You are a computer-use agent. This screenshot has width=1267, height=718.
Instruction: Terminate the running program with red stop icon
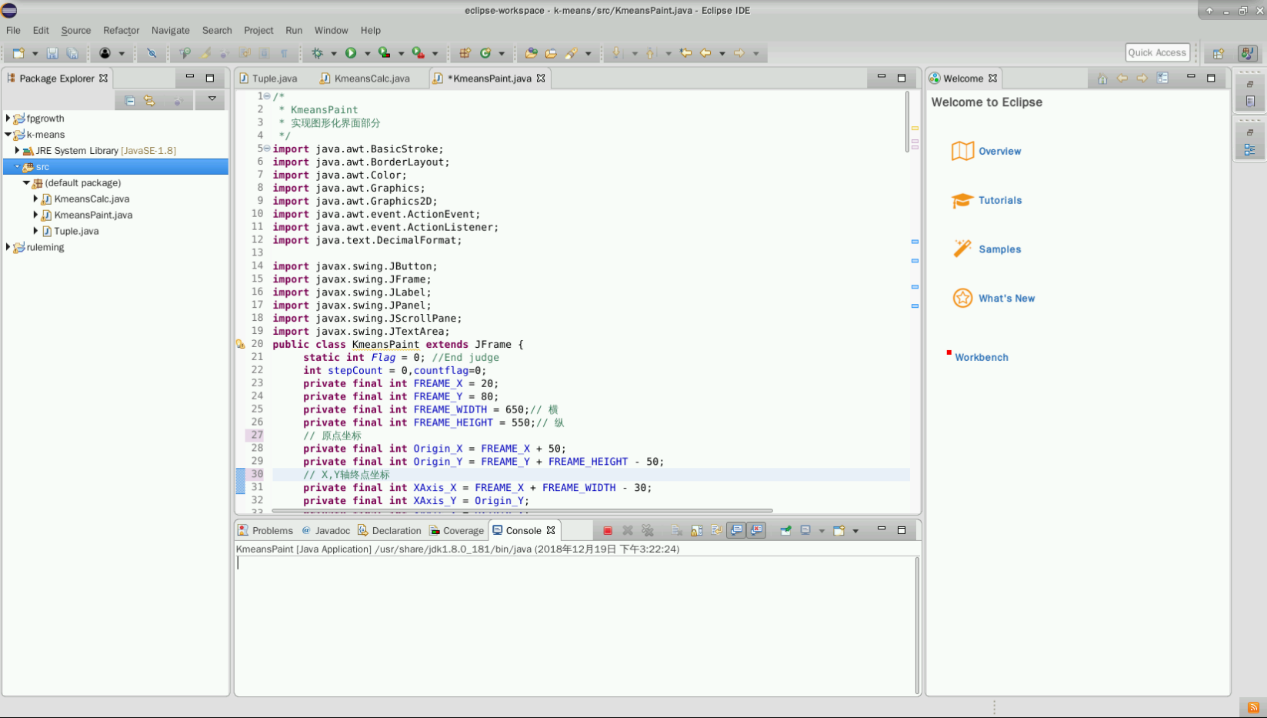click(x=607, y=531)
